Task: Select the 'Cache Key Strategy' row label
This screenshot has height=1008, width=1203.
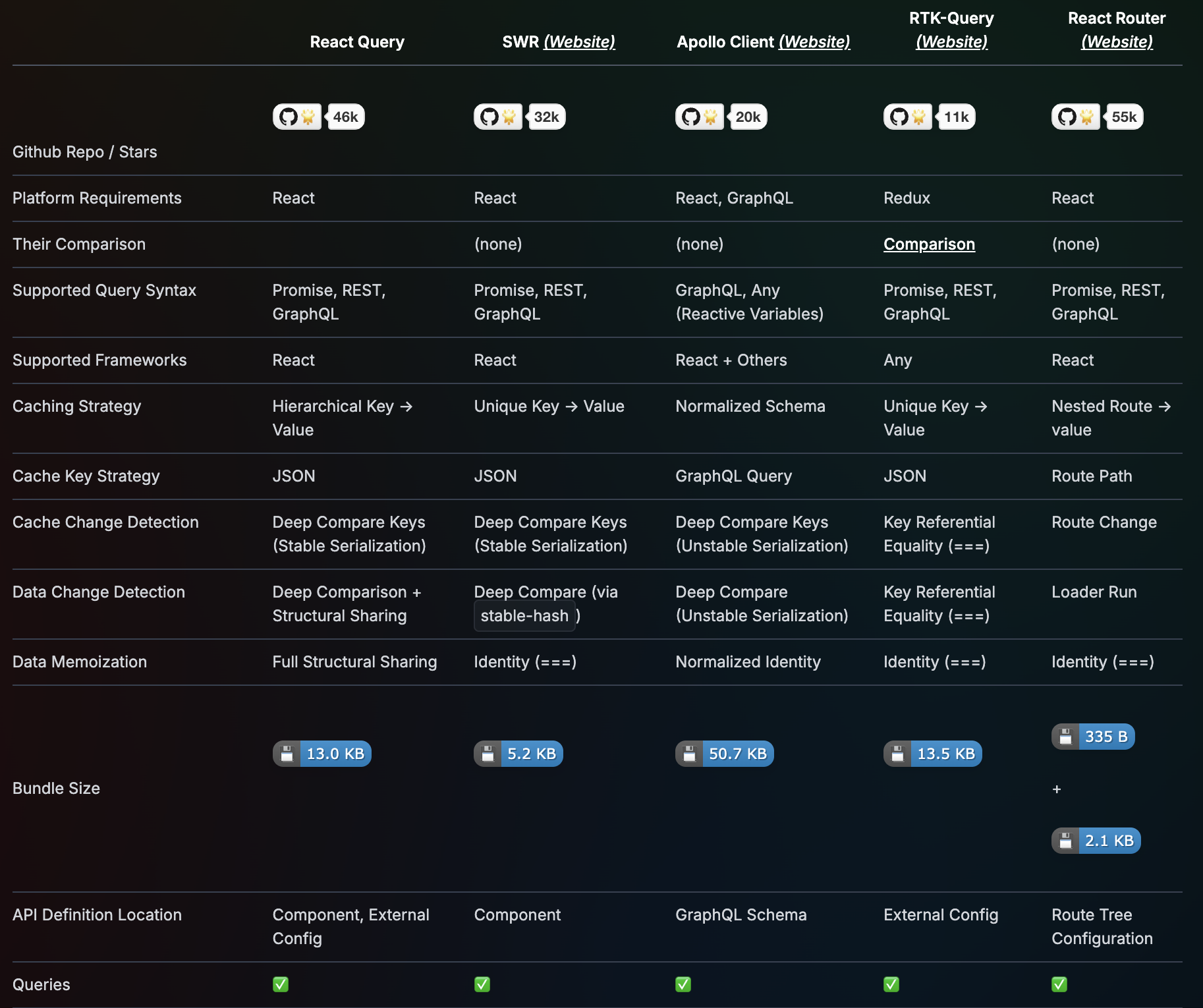Action: 86,476
